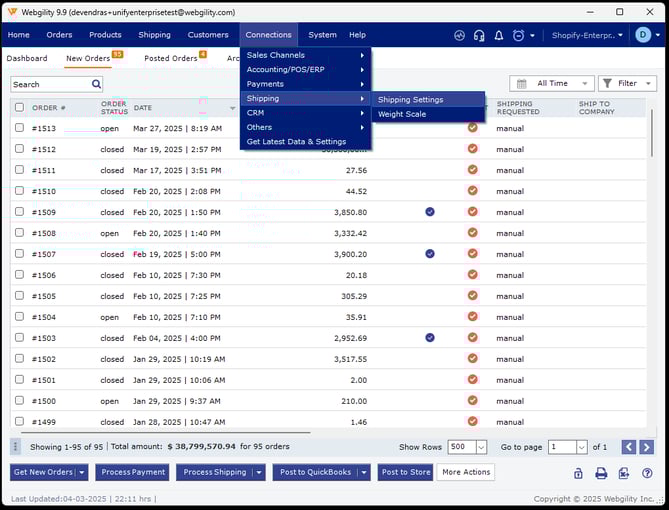Viewport: 669px width, 510px height.
Task: Click the headset support icon
Action: (x=479, y=35)
